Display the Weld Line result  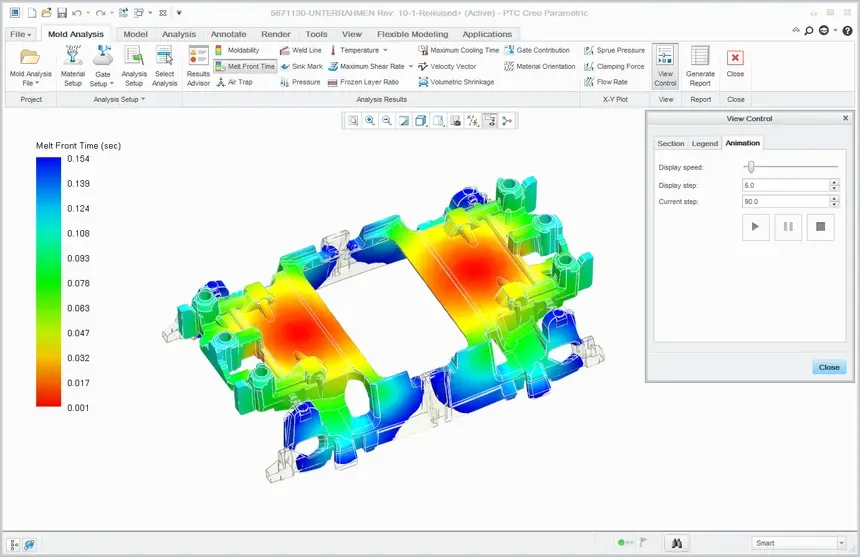coord(301,50)
